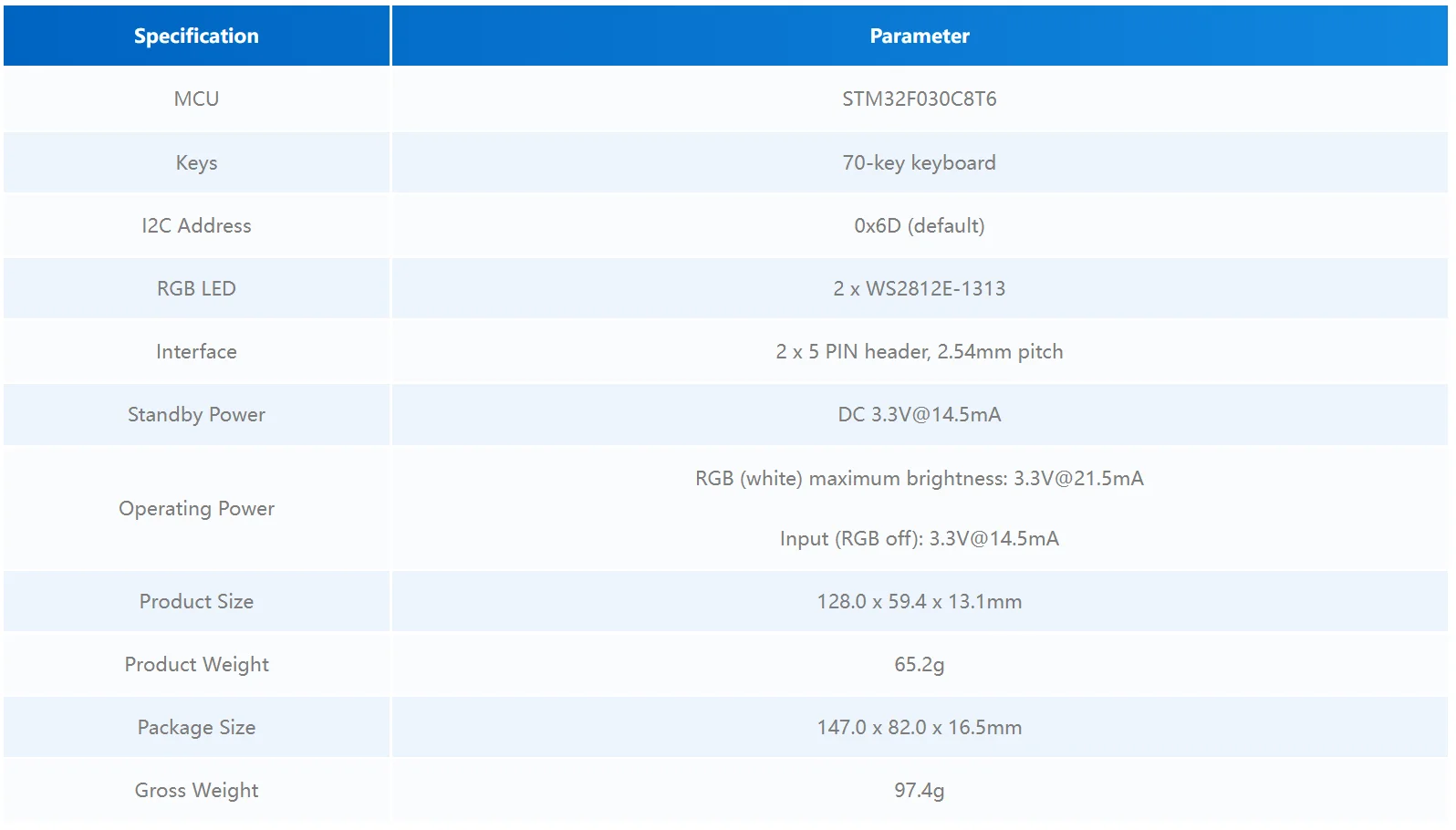Select the 2 x WS2812E-1313 value

pyautogui.click(x=920, y=288)
